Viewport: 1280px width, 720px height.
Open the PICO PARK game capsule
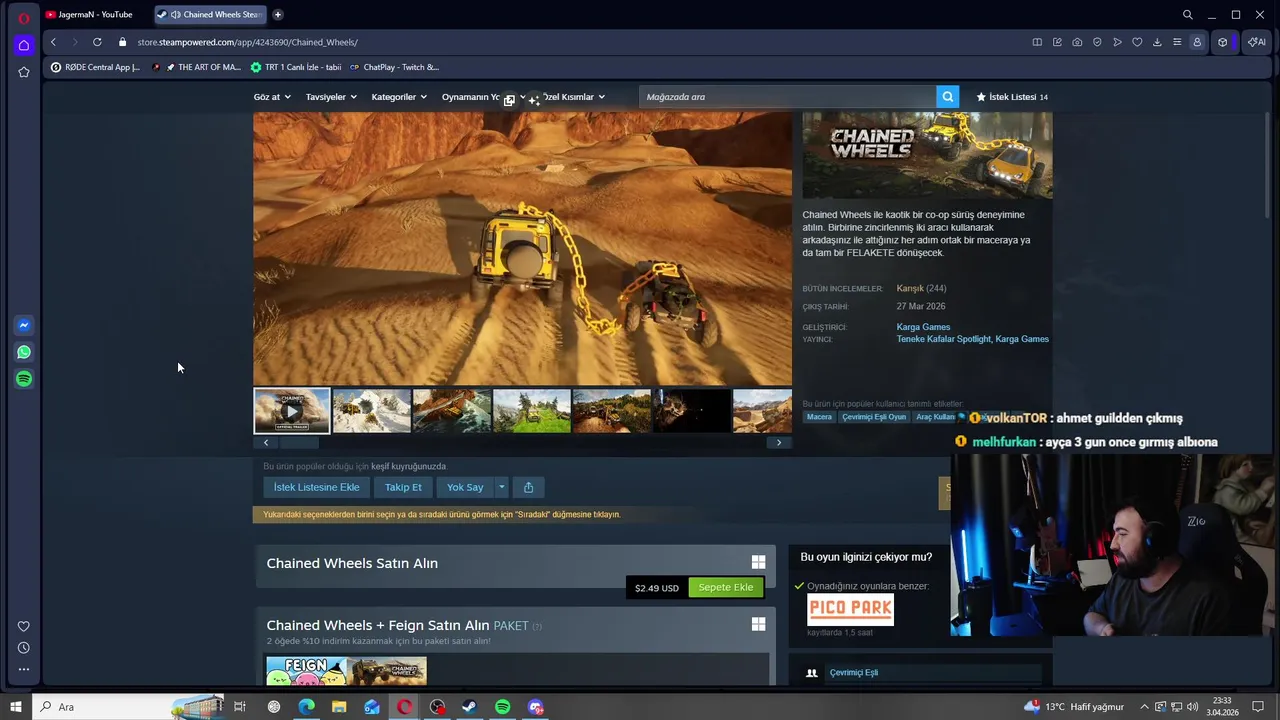coord(850,610)
